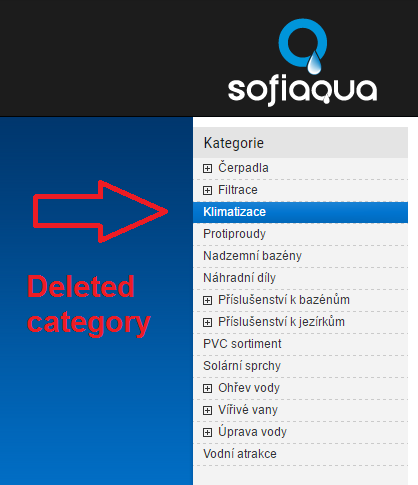Expand the Vířivé vany category
The image size is (418, 485).
207,410
